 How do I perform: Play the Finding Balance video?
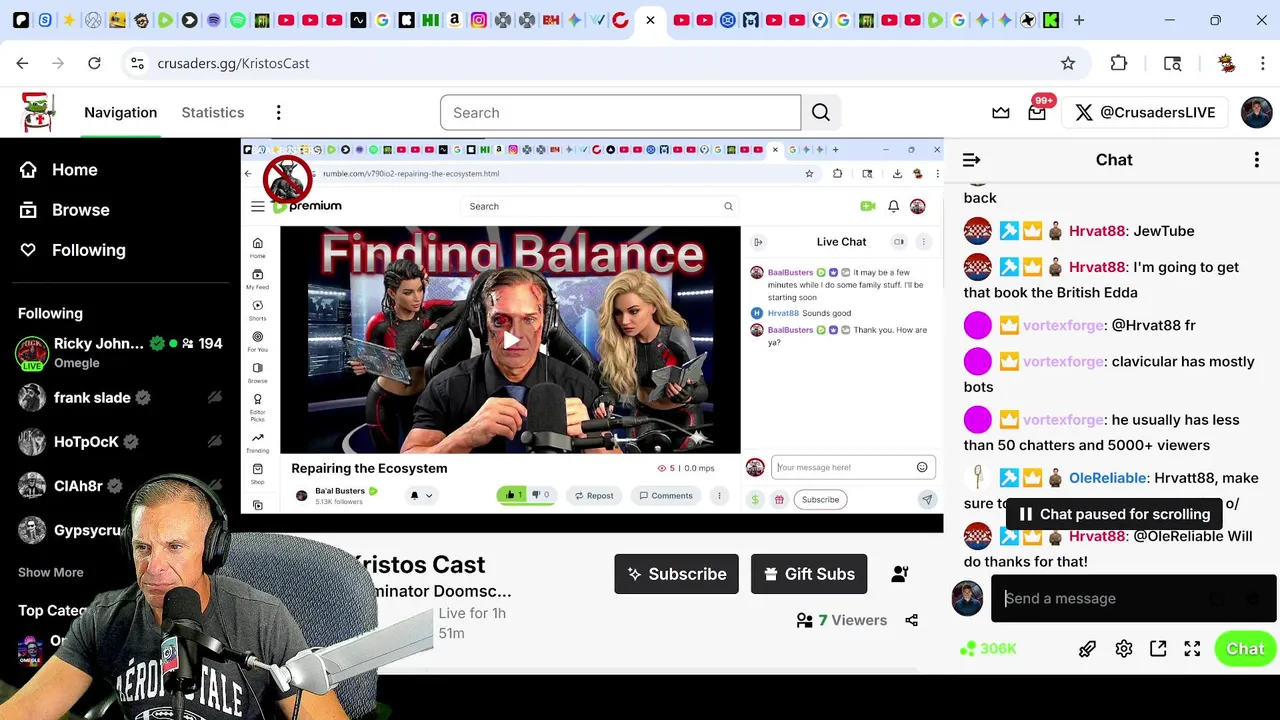click(x=511, y=340)
